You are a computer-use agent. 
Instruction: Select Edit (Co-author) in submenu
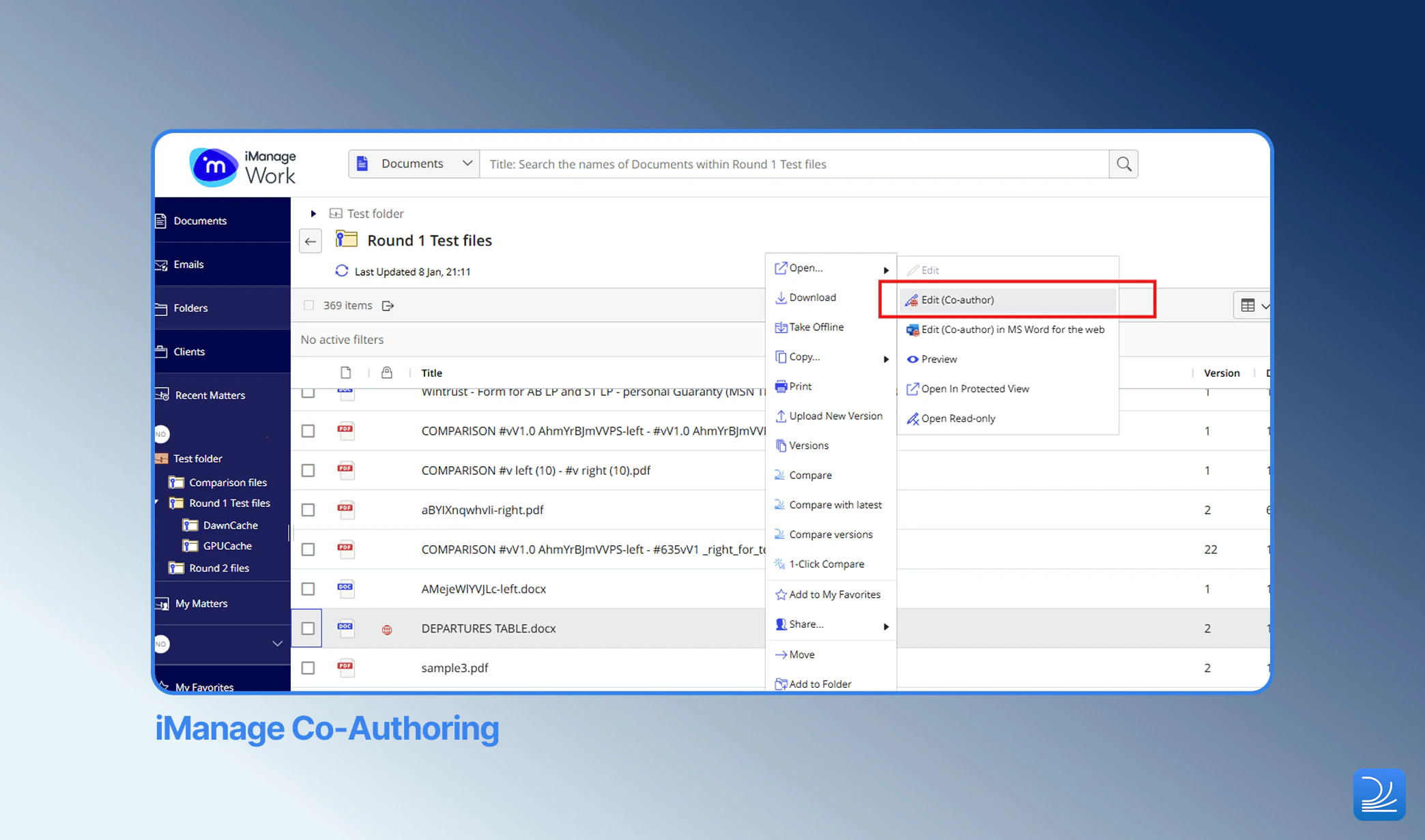(x=1008, y=300)
